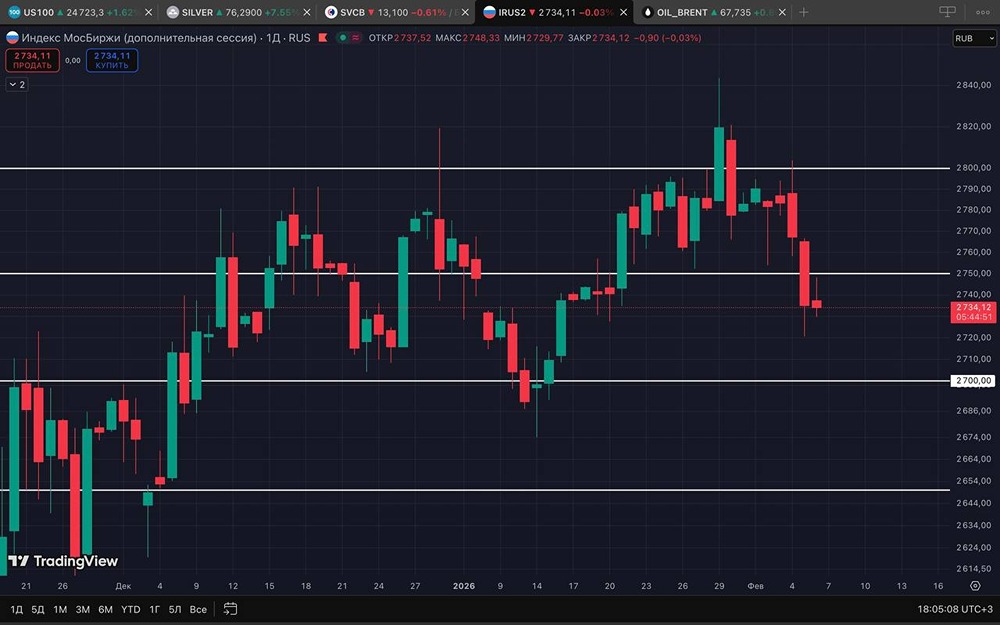Open go-to-date with the calendar icon
The image size is (1000, 625).
pyautogui.click(x=231, y=608)
